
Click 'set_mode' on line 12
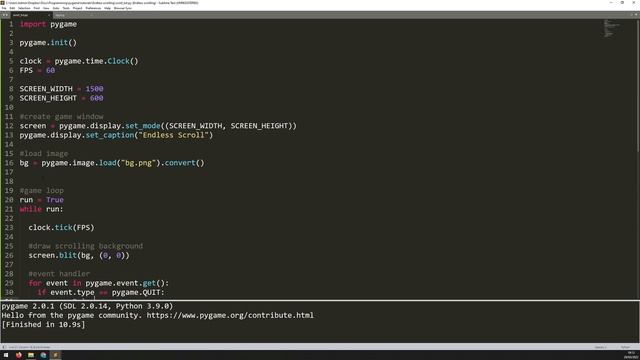pos(143,126)
